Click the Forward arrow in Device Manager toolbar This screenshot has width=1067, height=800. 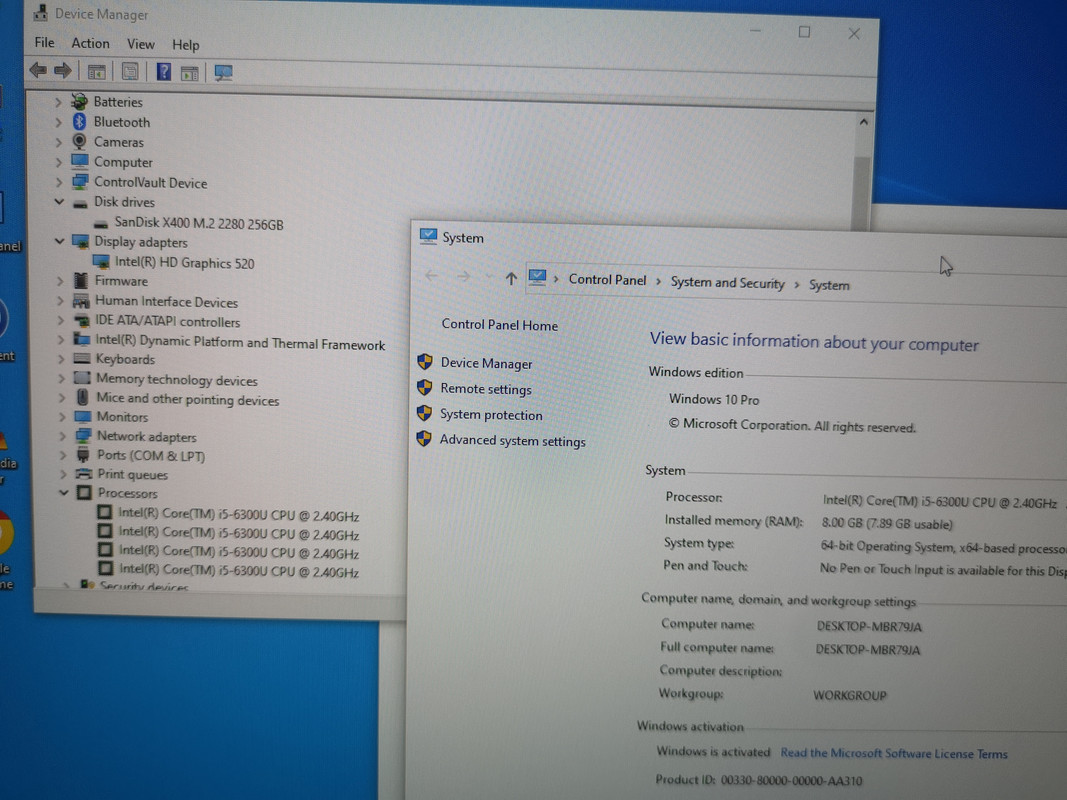tap(63, 70)
